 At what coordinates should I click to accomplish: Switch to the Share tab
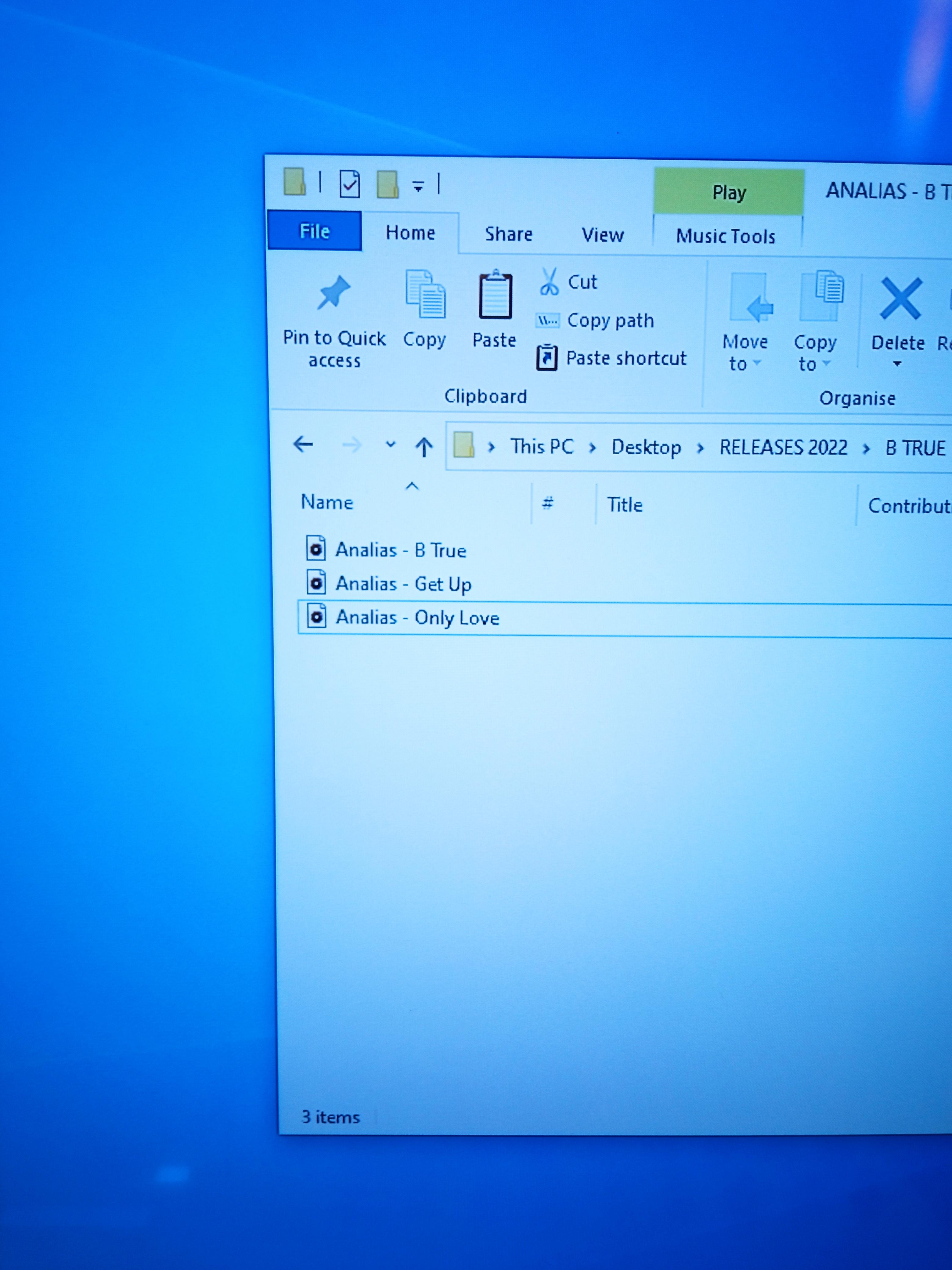(x=508, y=234)
